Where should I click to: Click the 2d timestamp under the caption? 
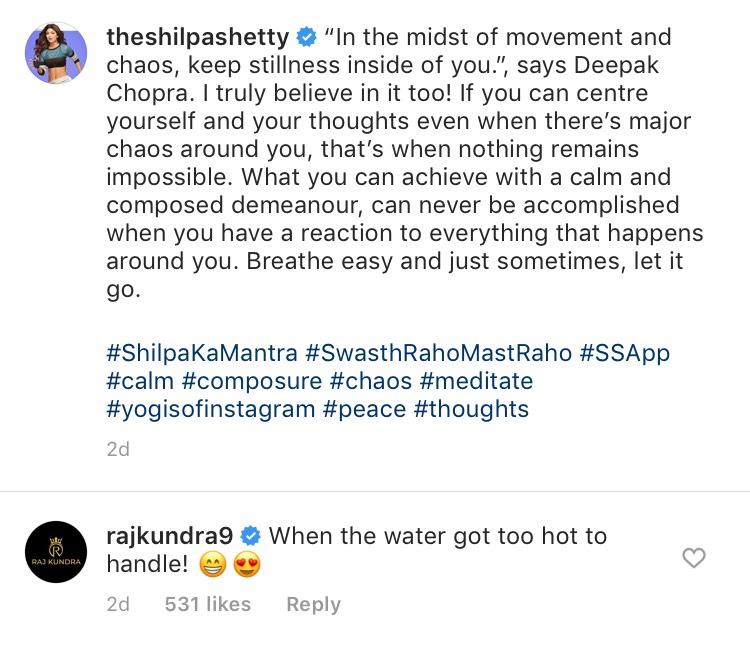click(x=118, y=449)
